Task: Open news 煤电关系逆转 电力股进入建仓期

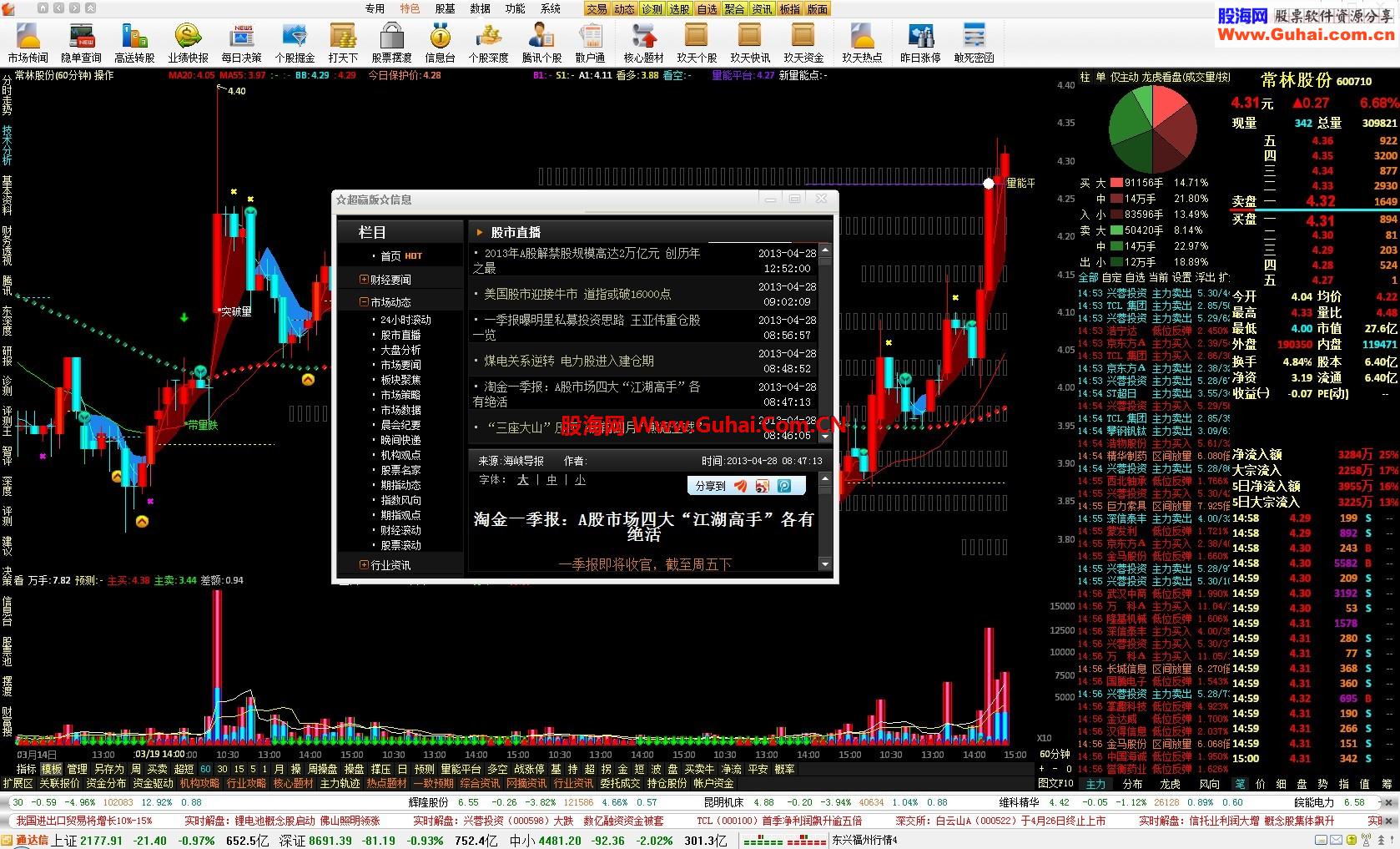Action: tap(569, 361)
